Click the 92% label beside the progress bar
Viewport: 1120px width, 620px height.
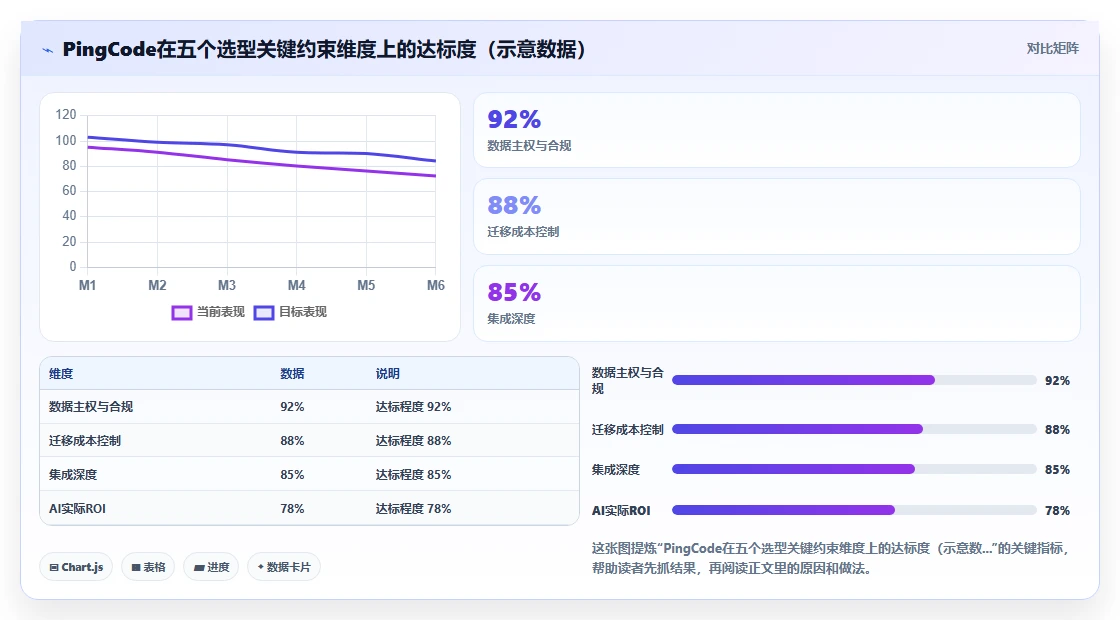(1057, 381)
